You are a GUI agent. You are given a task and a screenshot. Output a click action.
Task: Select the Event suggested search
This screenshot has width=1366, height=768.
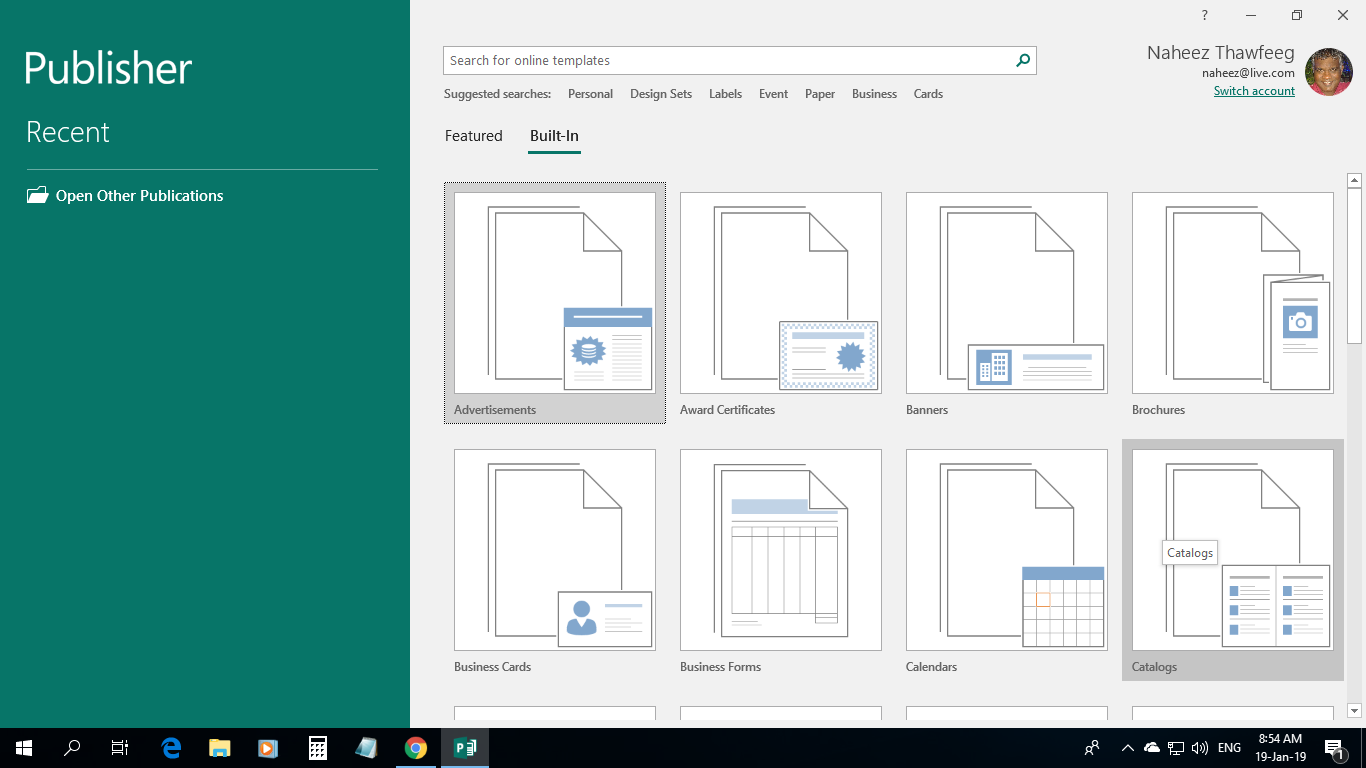[x=773, y=94]
